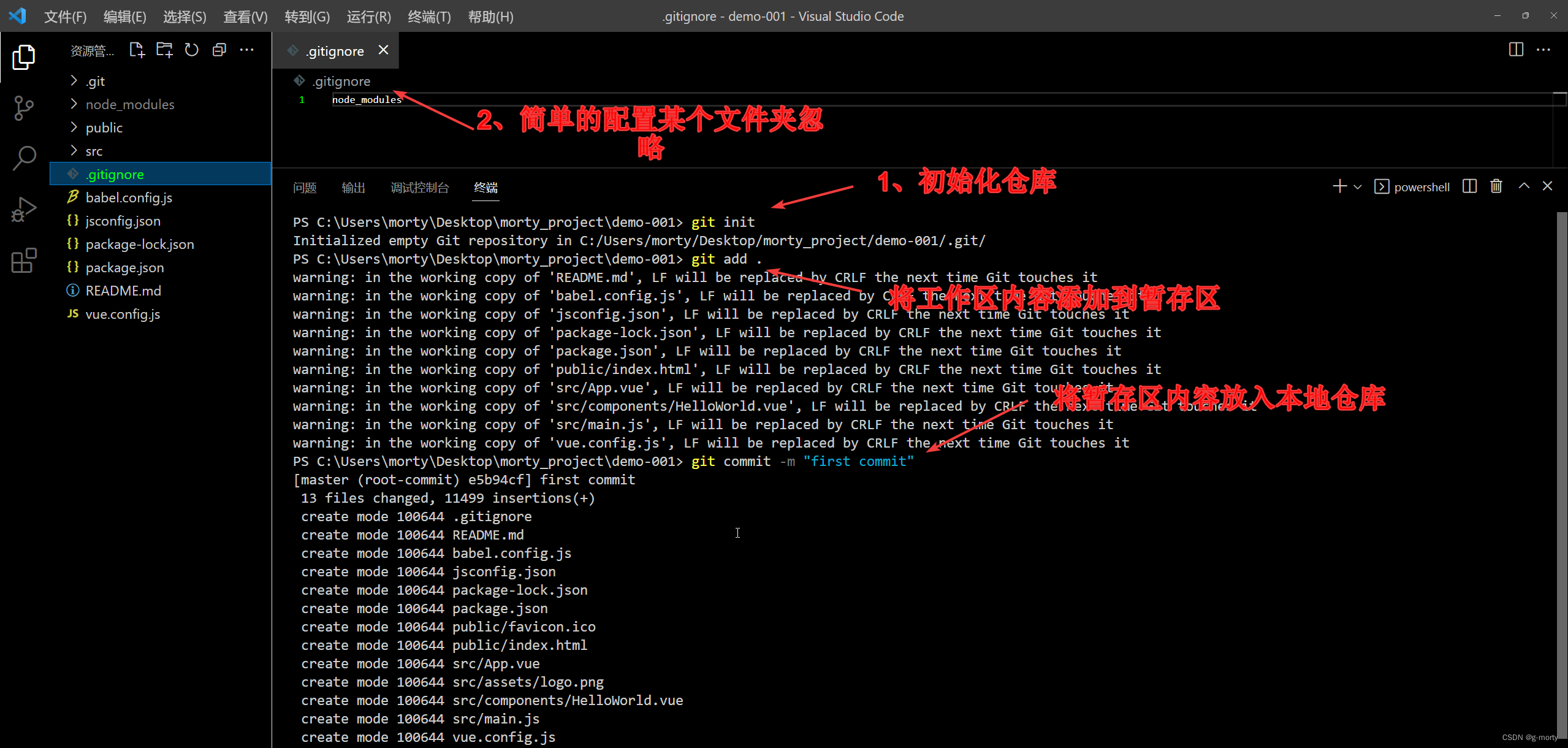Viewport: 1568px width, 748px height.
Task: Open the 帮助(H) menu
Action: click(x=491, y=17)
